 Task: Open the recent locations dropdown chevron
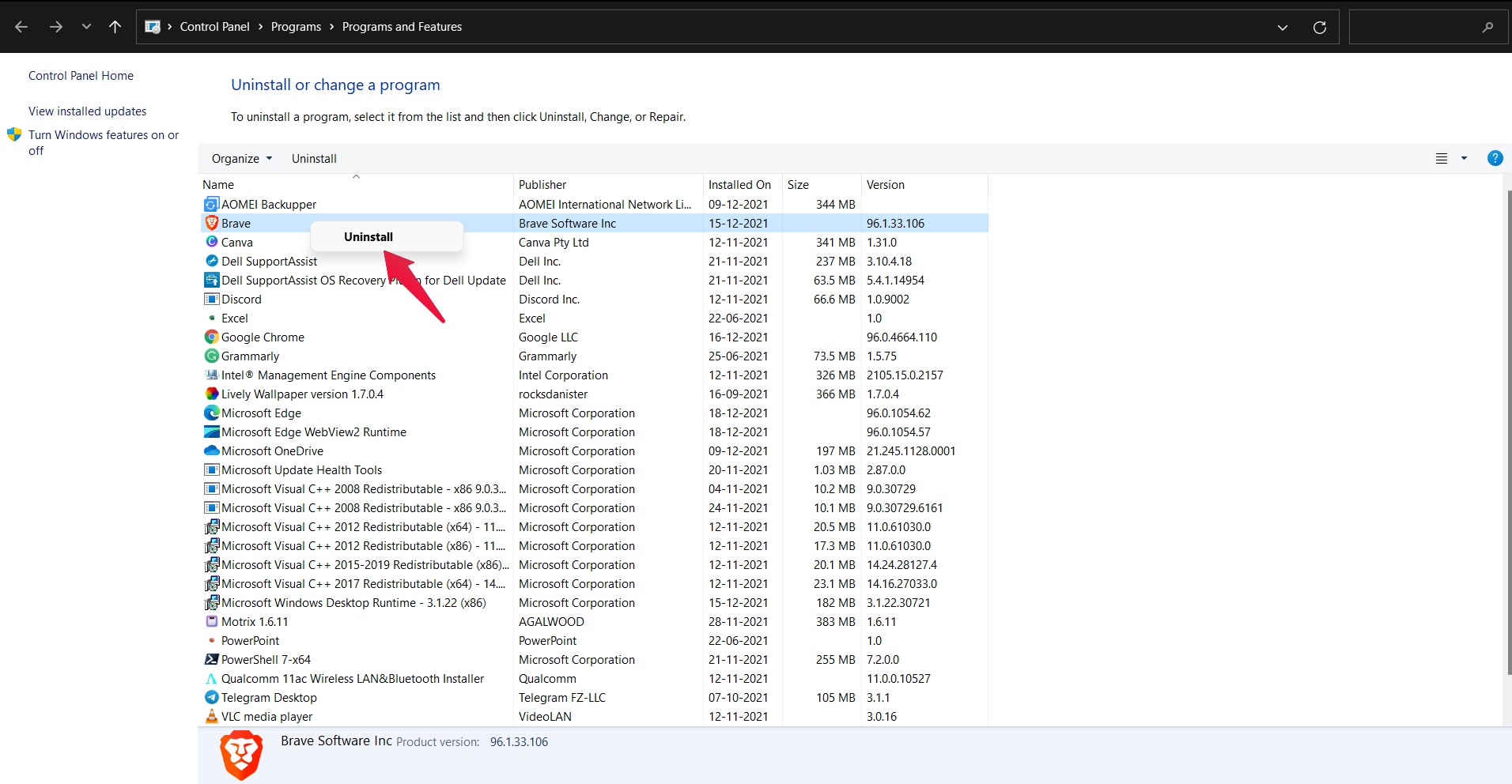click(86, 27)
